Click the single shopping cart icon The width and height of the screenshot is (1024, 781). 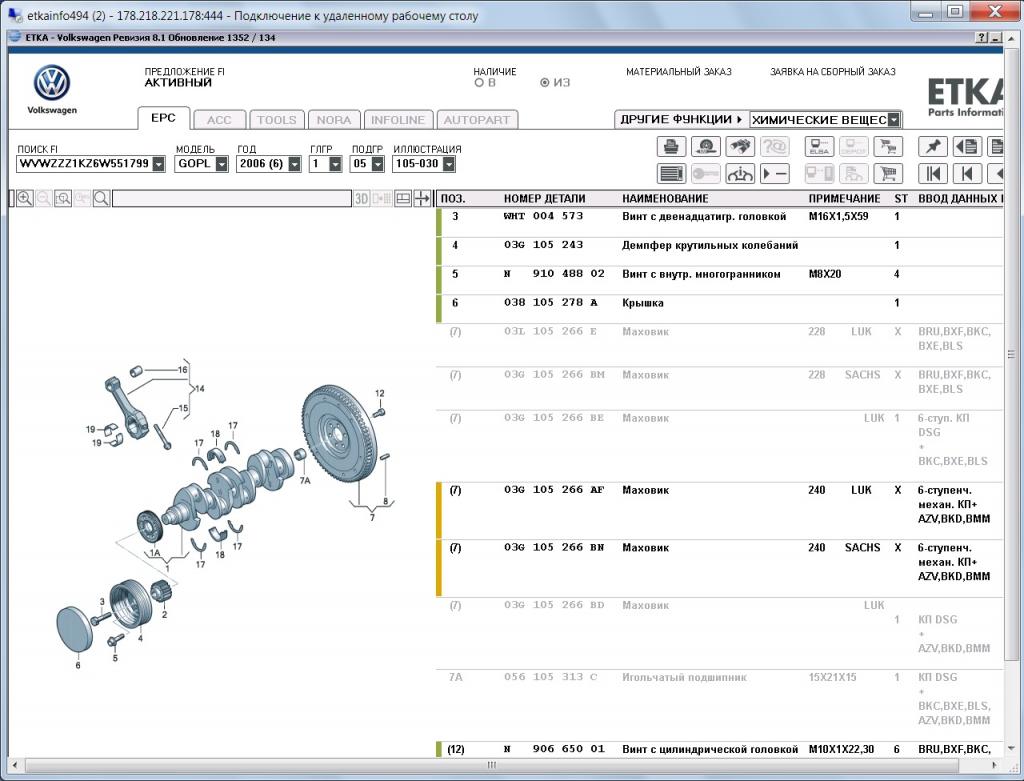pos(888,174)
